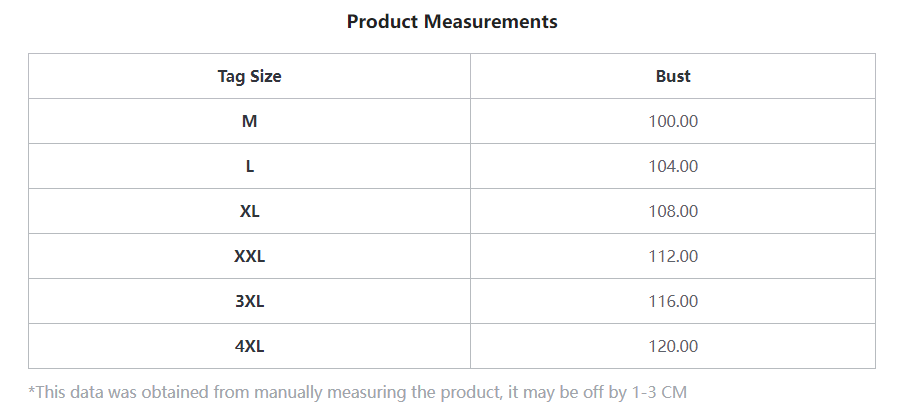
Task: Click the word Product in the title
Action: point(383,22)
